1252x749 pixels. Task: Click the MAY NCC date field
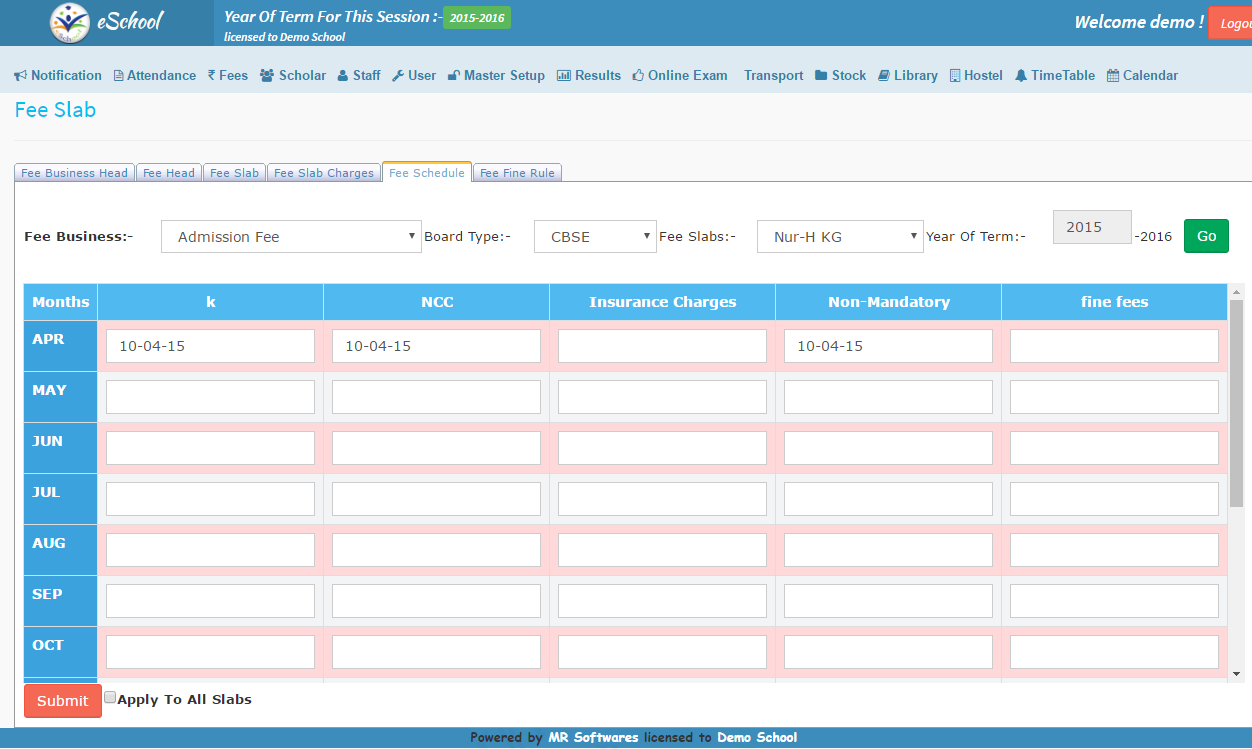point(436,397)
